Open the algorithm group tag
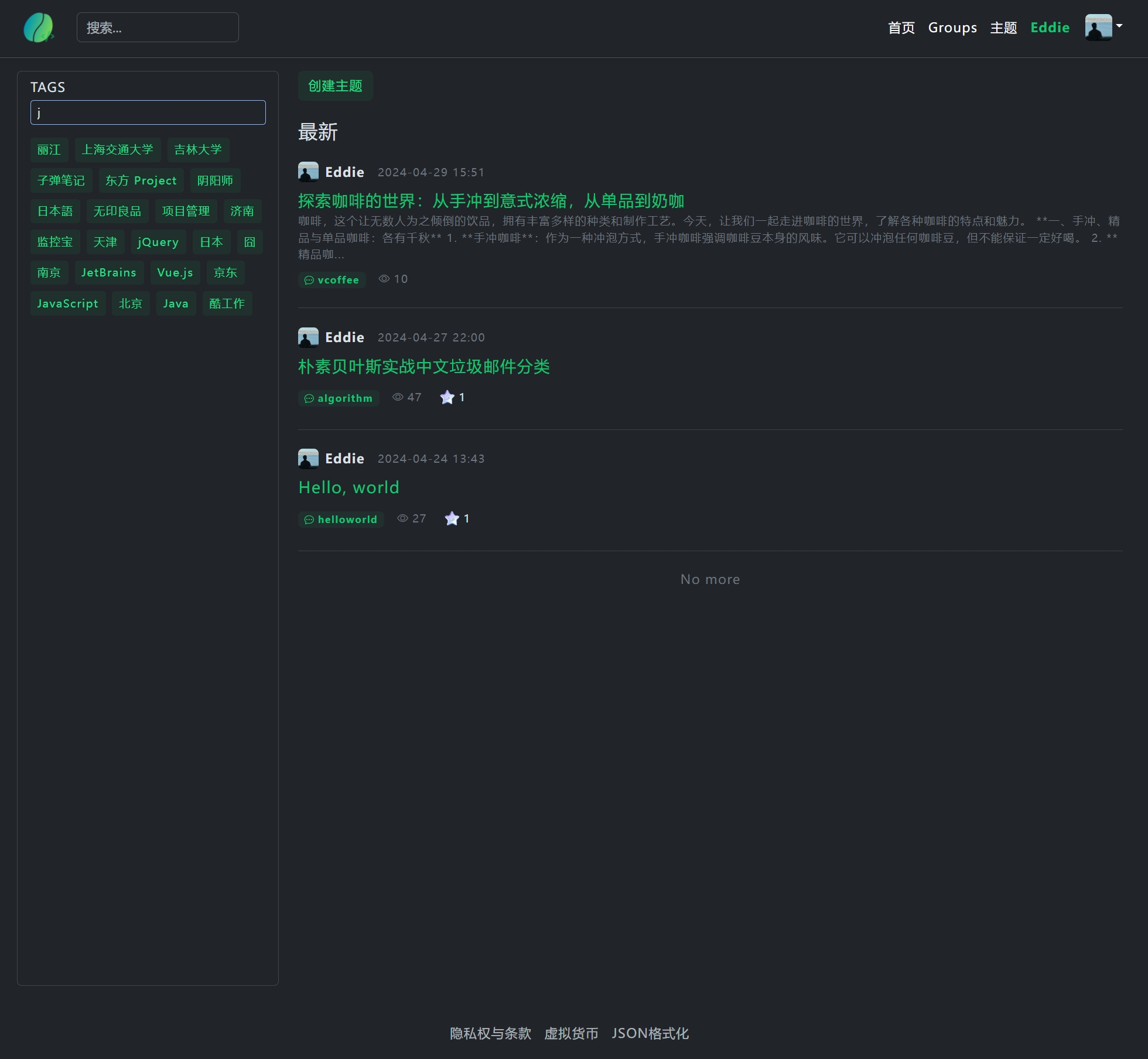1148x1059 pixels. point(339,398)
